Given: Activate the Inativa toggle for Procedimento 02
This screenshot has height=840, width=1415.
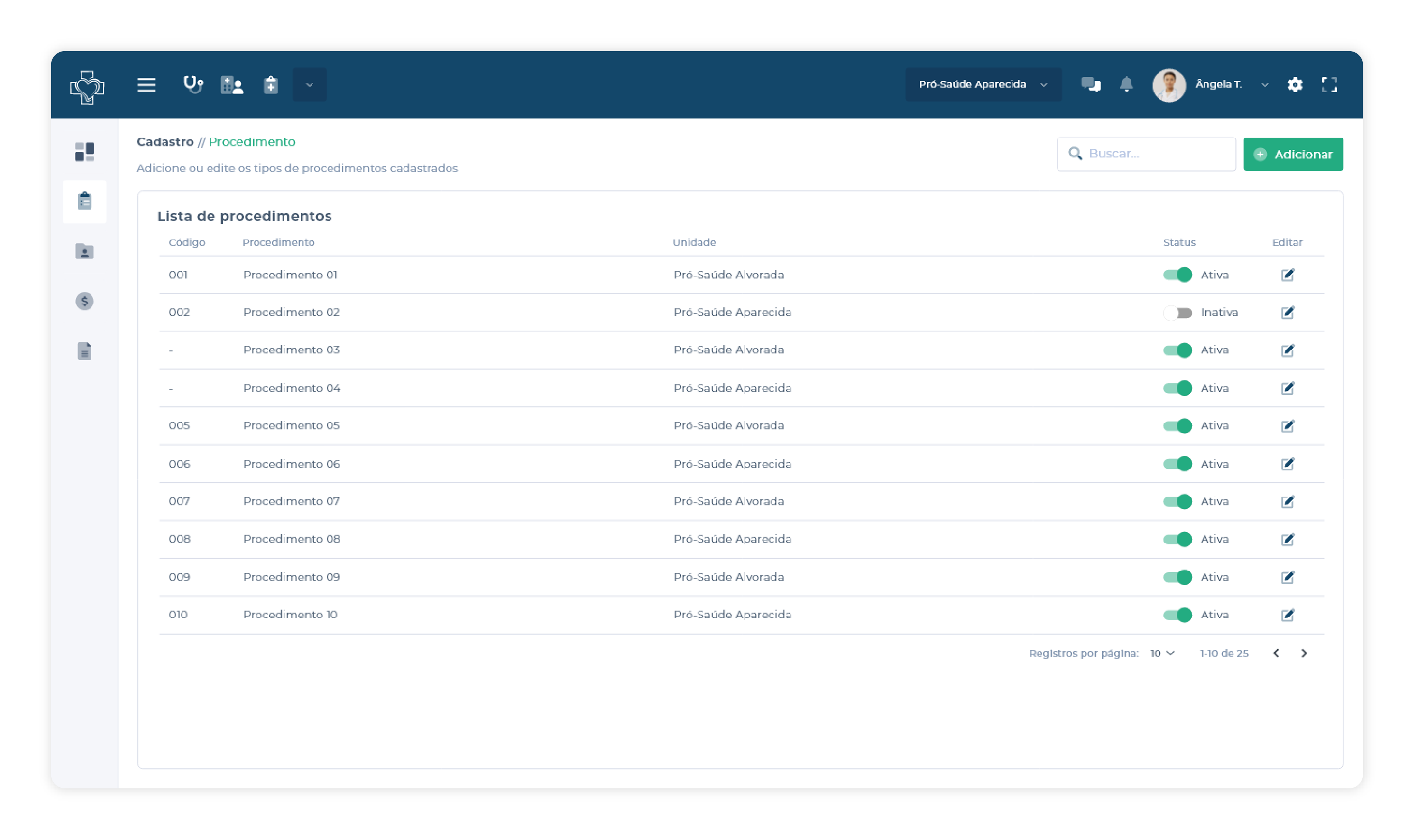Looking at the screenshot, I should [1177, 312].
